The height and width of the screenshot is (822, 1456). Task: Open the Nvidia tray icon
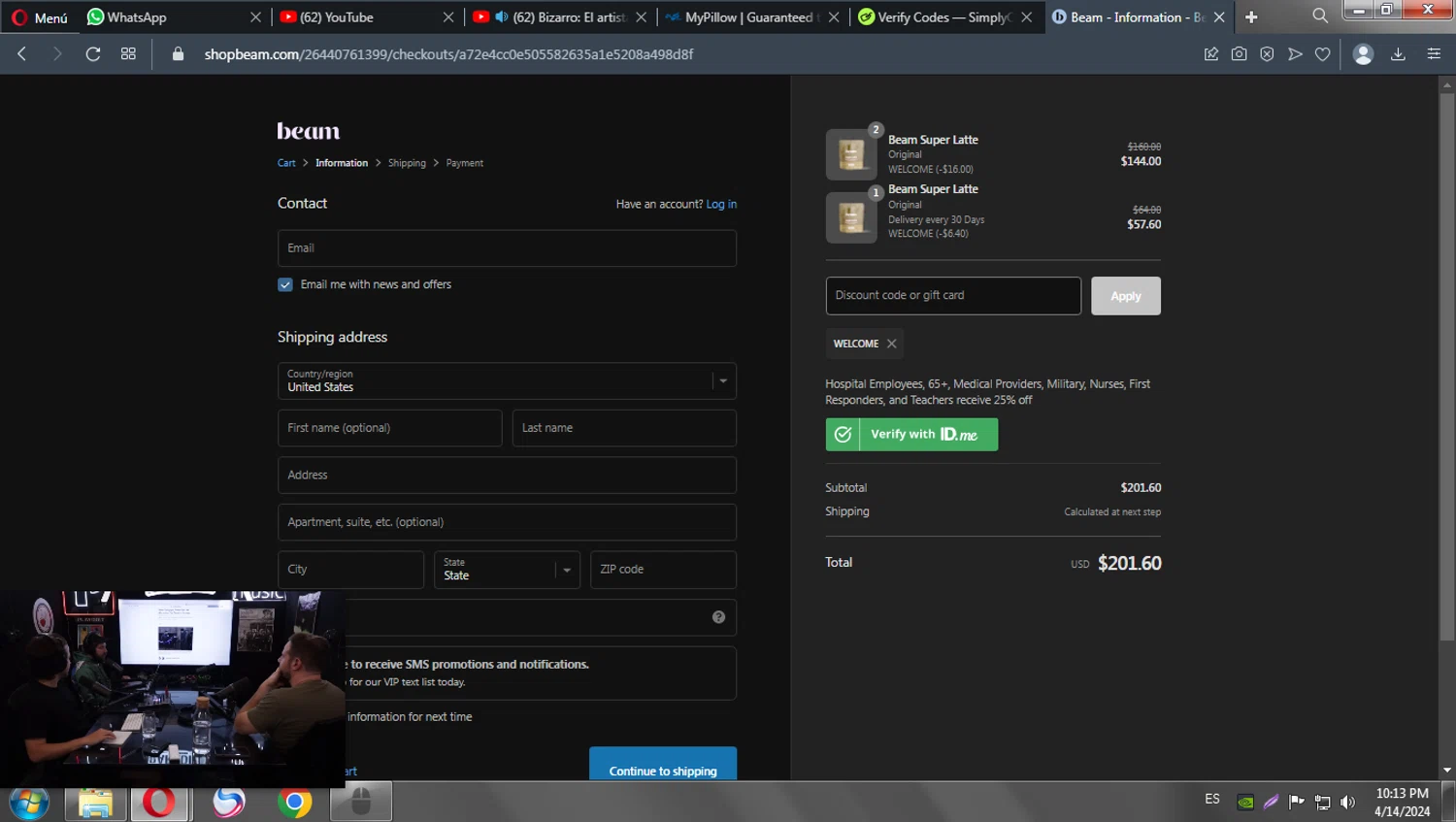click(1245, 803)
